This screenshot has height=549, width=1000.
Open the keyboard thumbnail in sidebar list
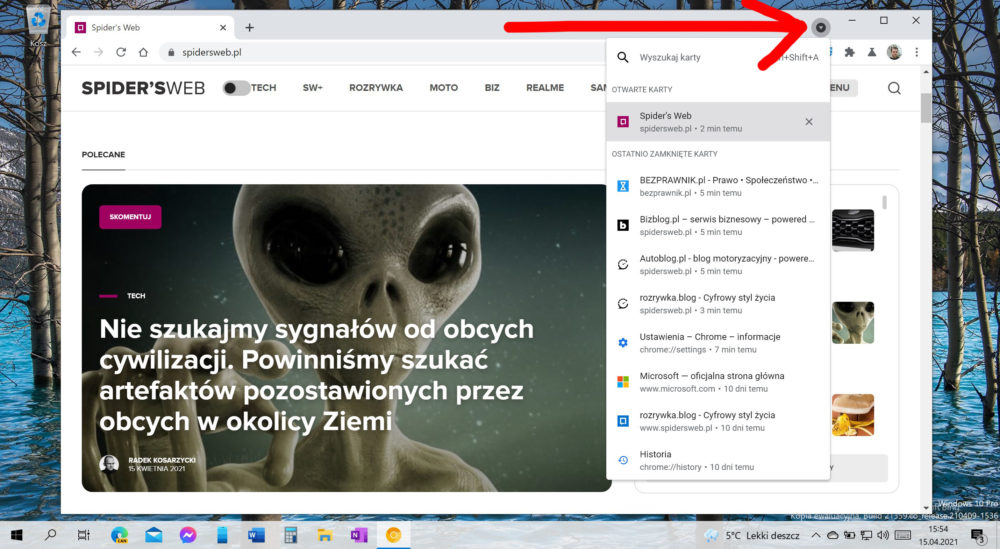[x=853, y=230]
